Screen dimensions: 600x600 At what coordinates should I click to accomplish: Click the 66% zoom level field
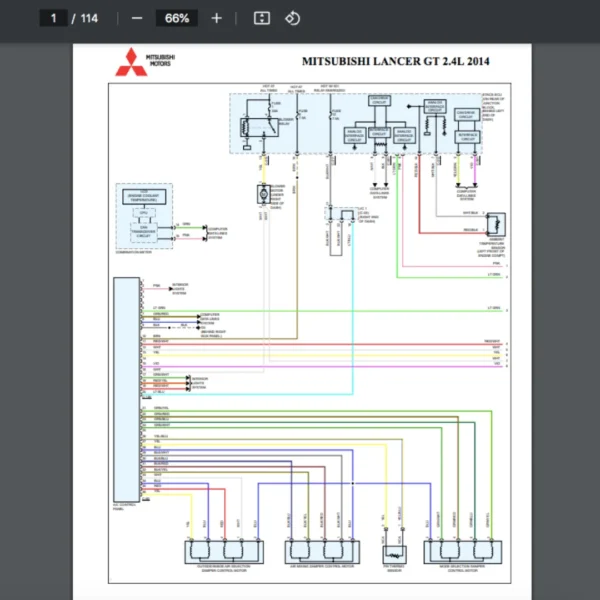pos(177,18)
